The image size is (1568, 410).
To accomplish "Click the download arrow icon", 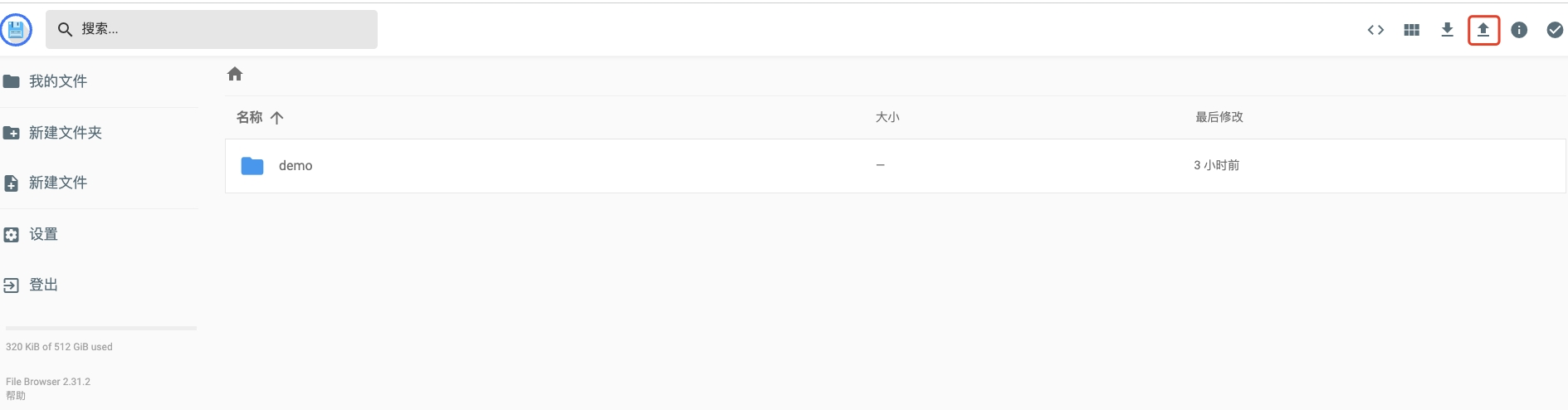I will [1447, 31].
